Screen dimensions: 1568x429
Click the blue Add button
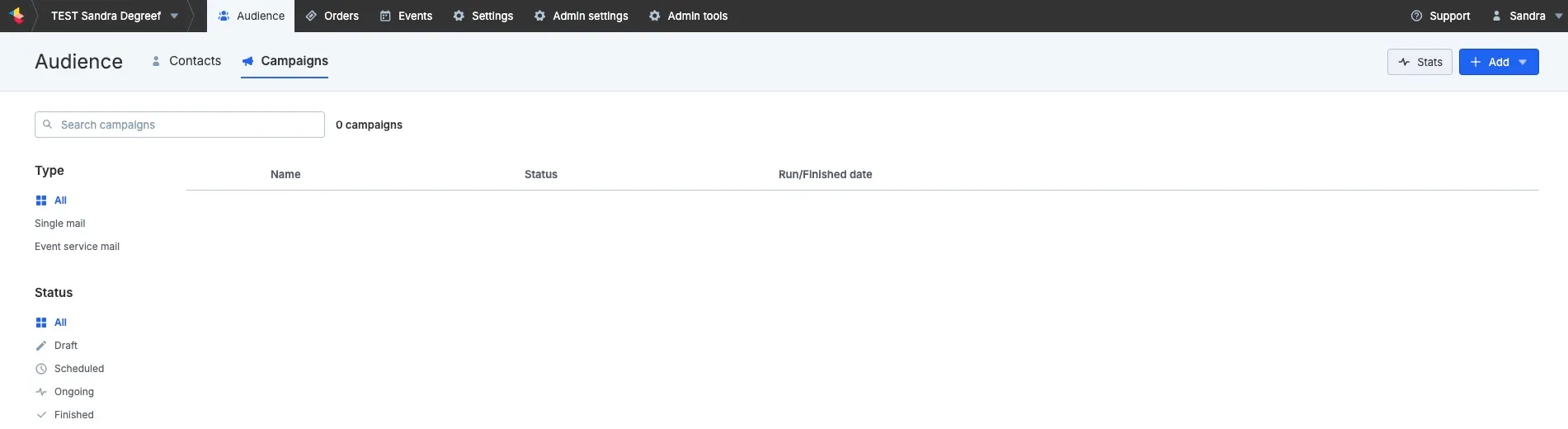(1499, 62)
